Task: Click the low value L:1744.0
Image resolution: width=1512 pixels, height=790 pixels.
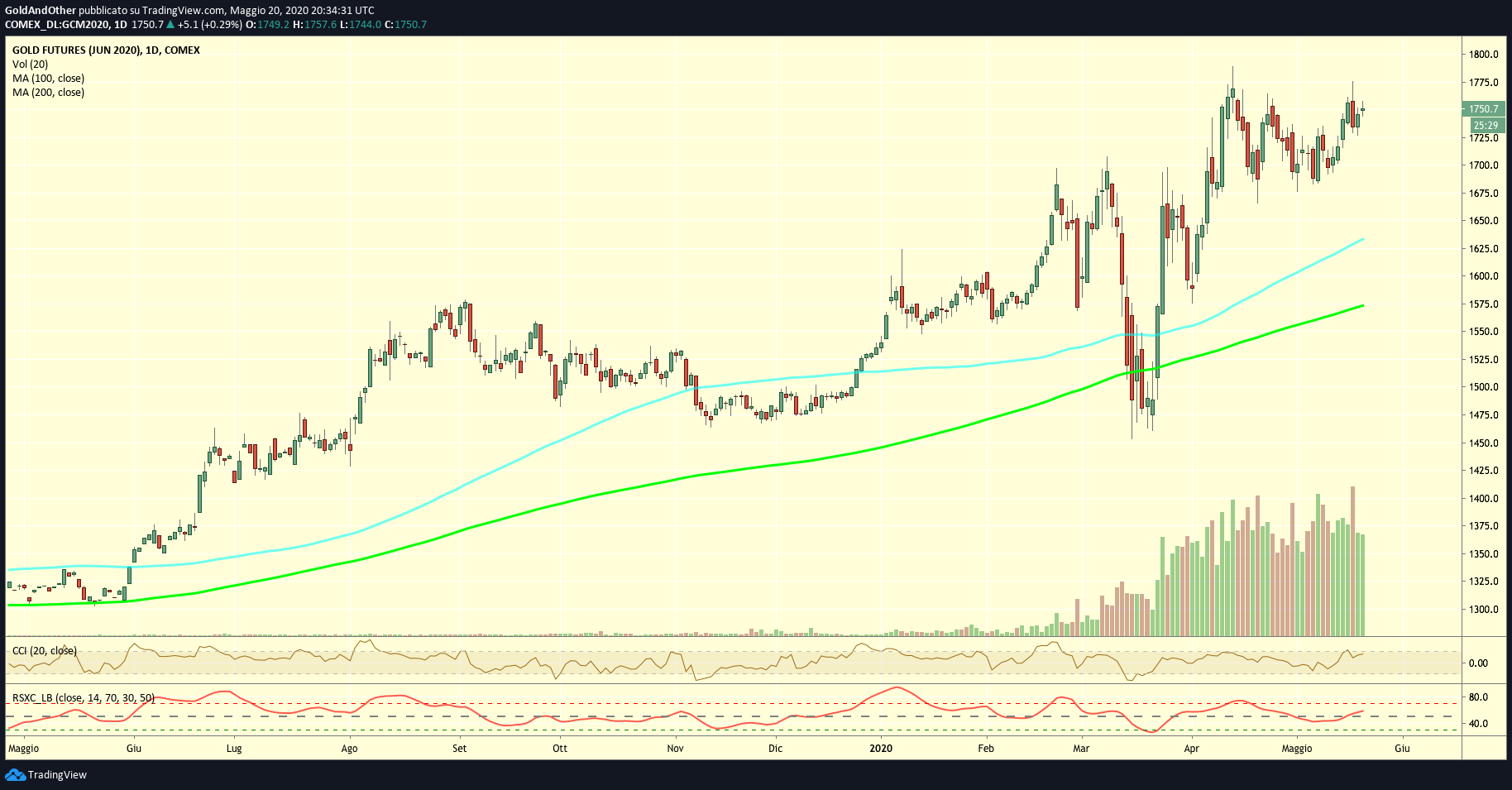Action: (x=361, y=25)
